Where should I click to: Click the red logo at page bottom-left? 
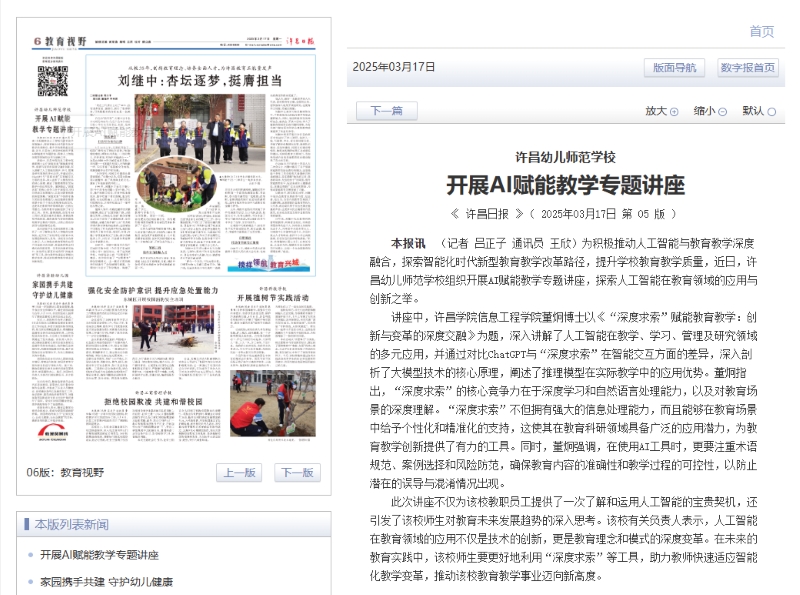coord(53,430)
